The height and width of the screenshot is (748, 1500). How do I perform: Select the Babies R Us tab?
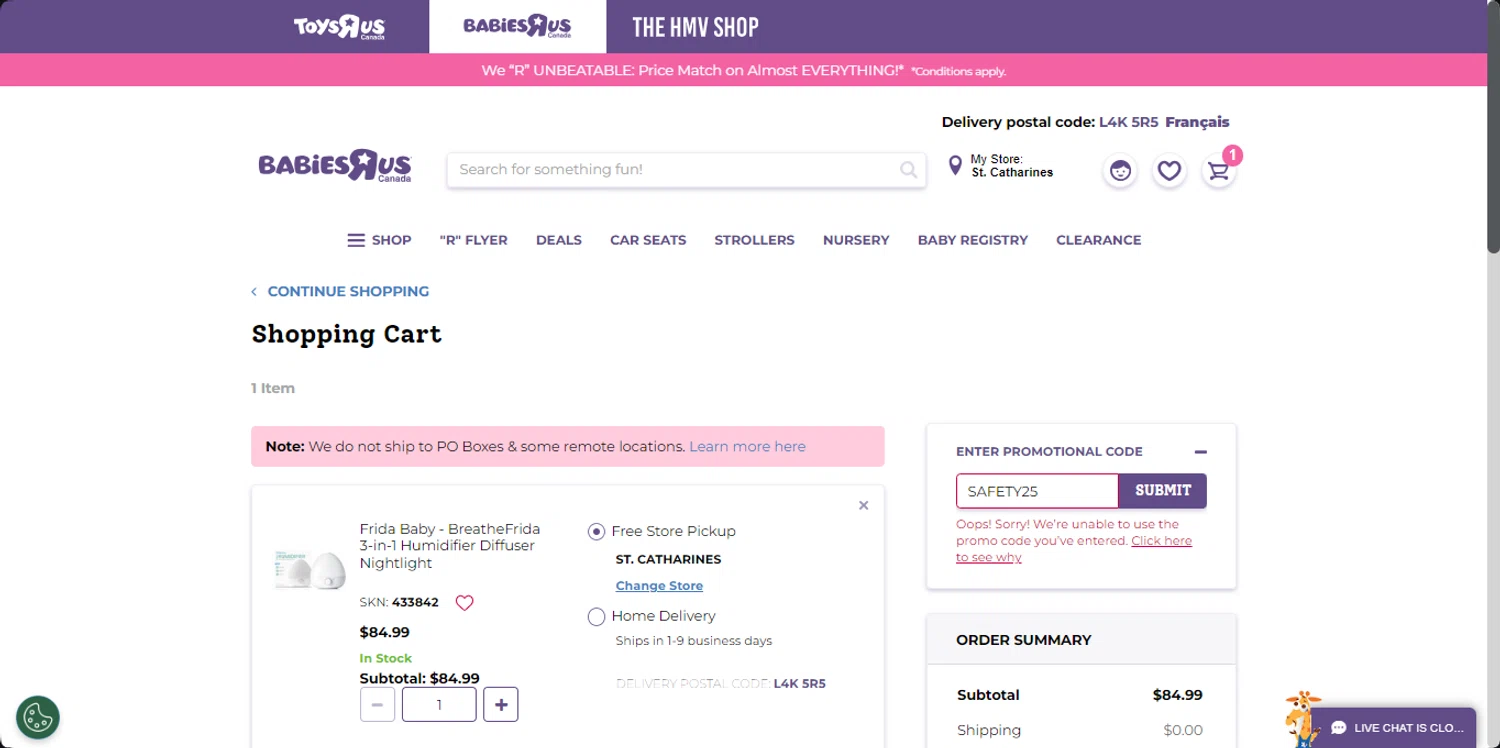[x=517, y=27]
